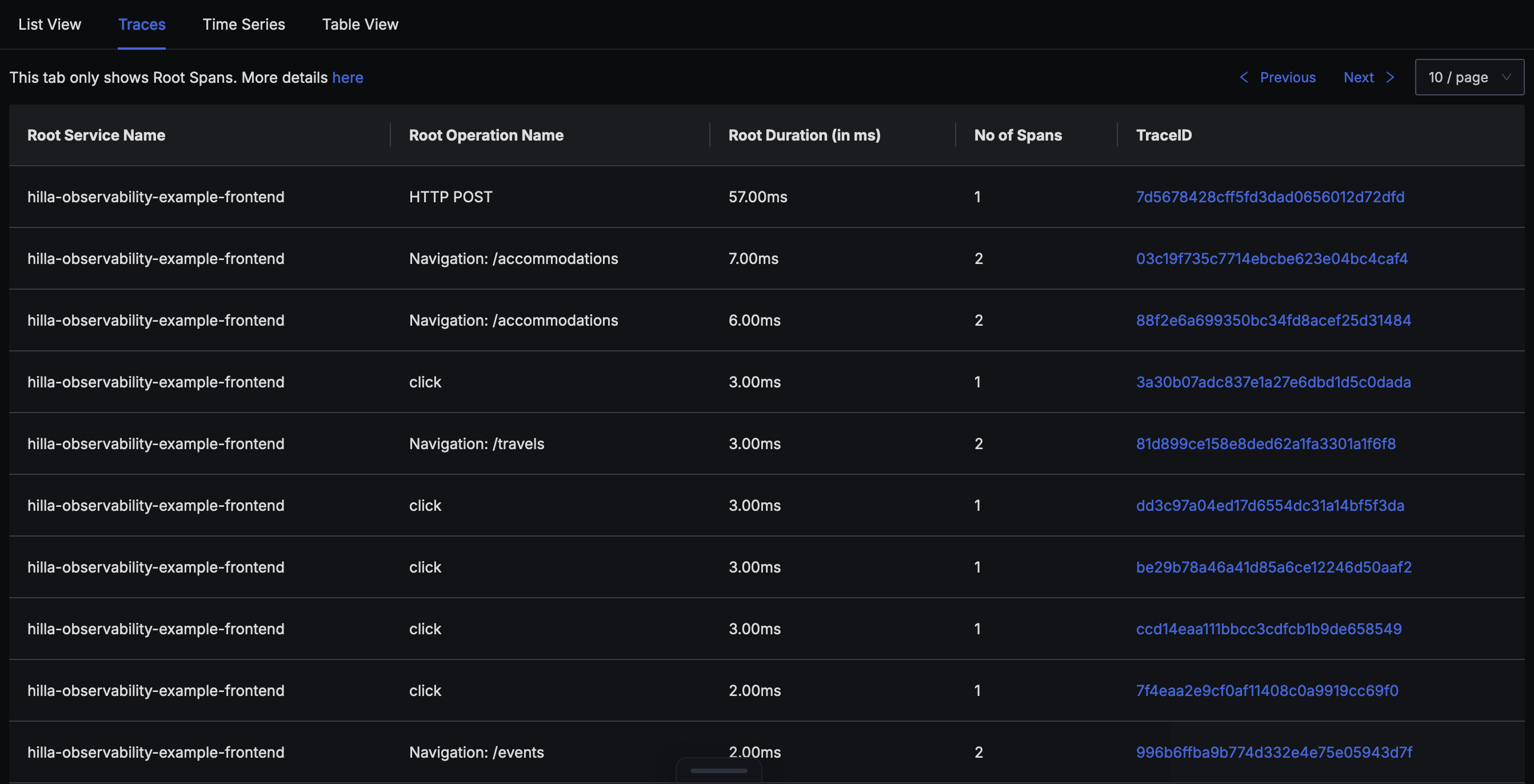Switch to the List View tab

pyautogui.click(x=49, y=25)
